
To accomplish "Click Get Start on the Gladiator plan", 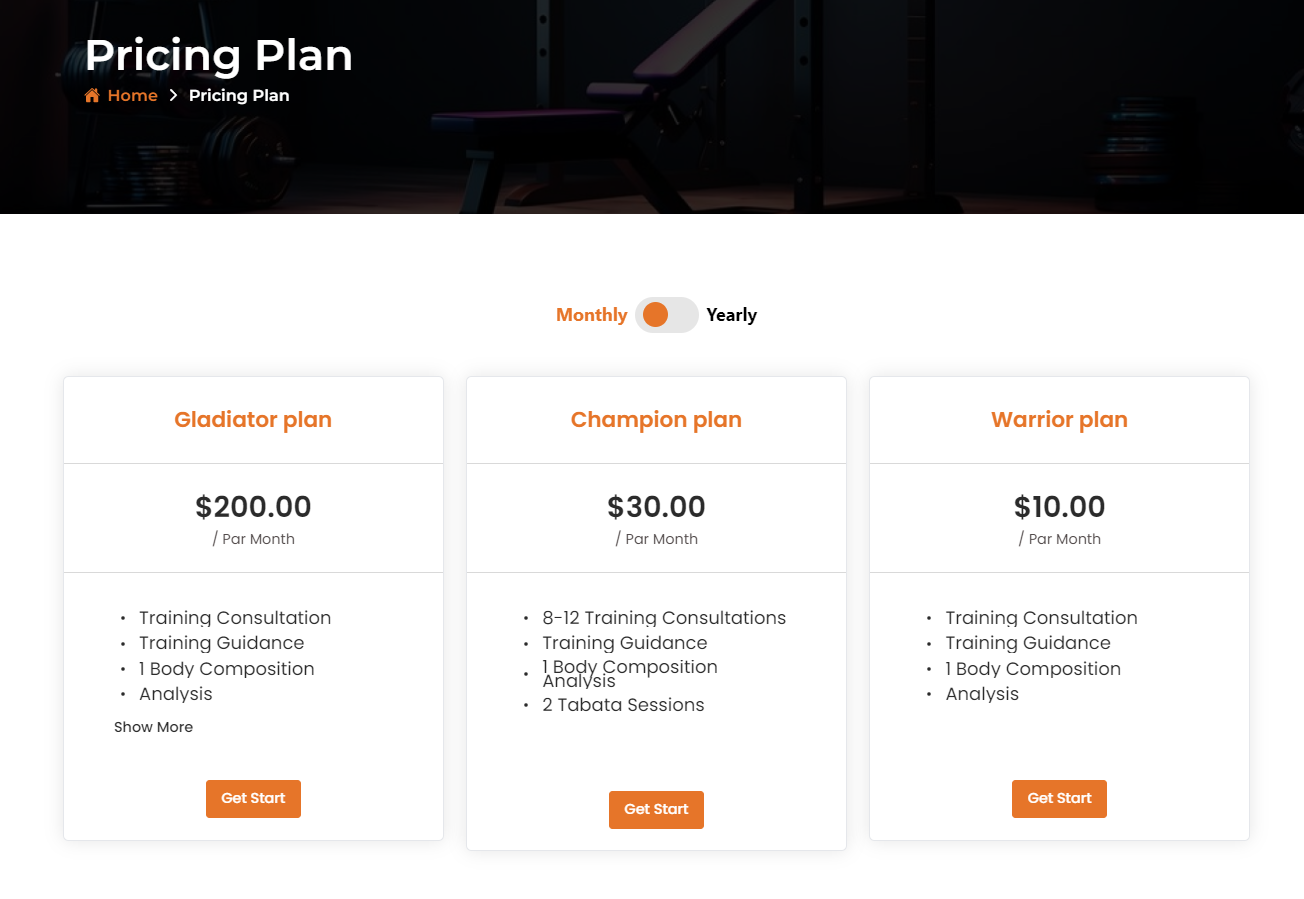I will coord(253,798).
